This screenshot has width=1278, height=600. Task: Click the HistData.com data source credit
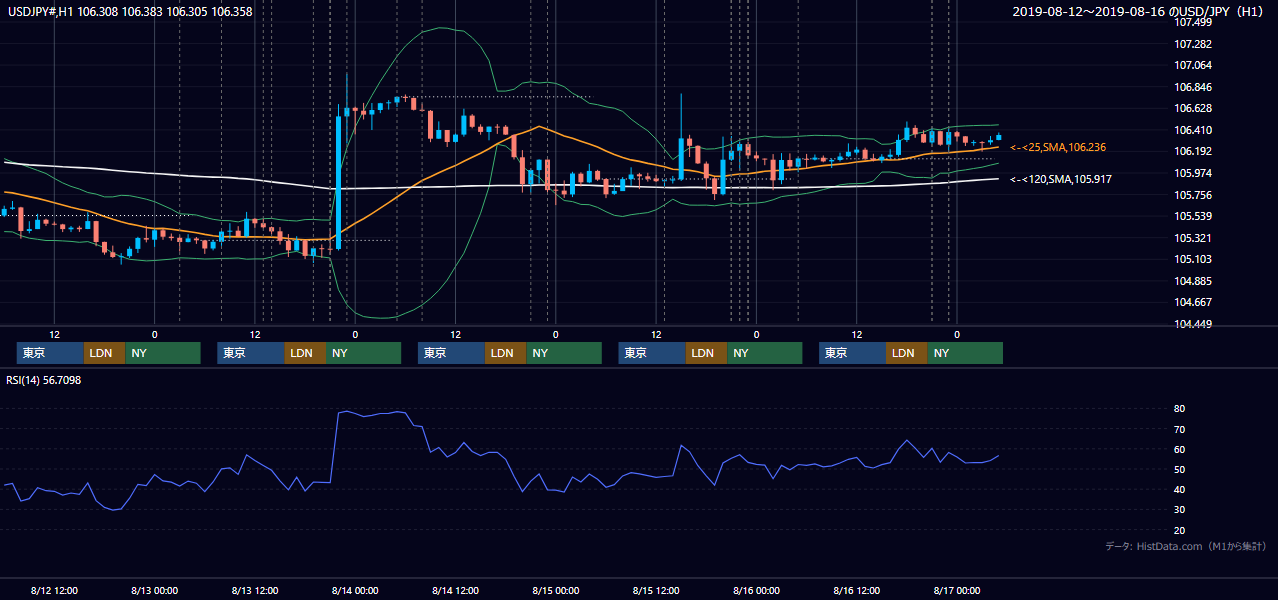coord(1186,546)
